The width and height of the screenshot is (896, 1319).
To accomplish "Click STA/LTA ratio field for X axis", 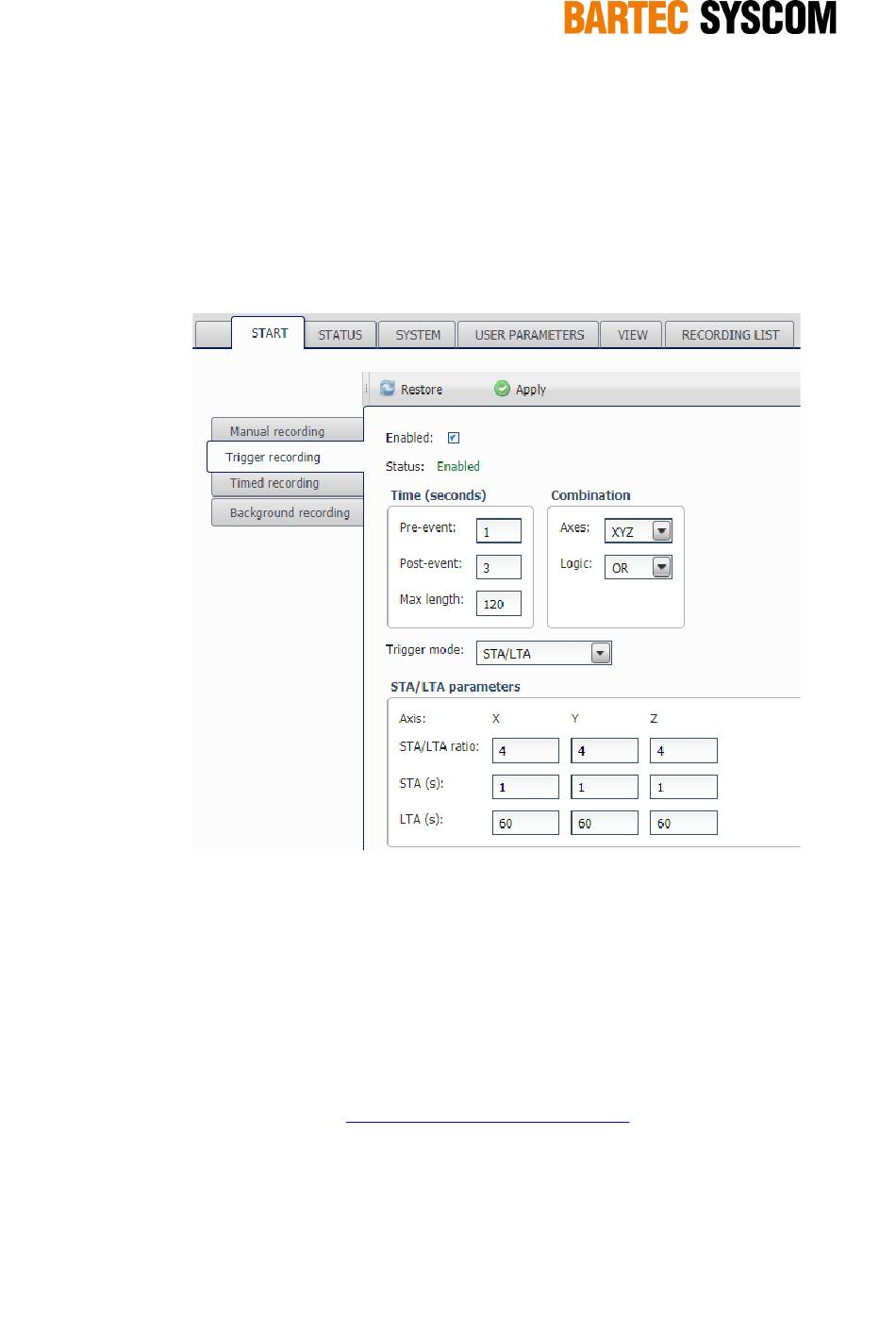I will click(x=525, y=750).
